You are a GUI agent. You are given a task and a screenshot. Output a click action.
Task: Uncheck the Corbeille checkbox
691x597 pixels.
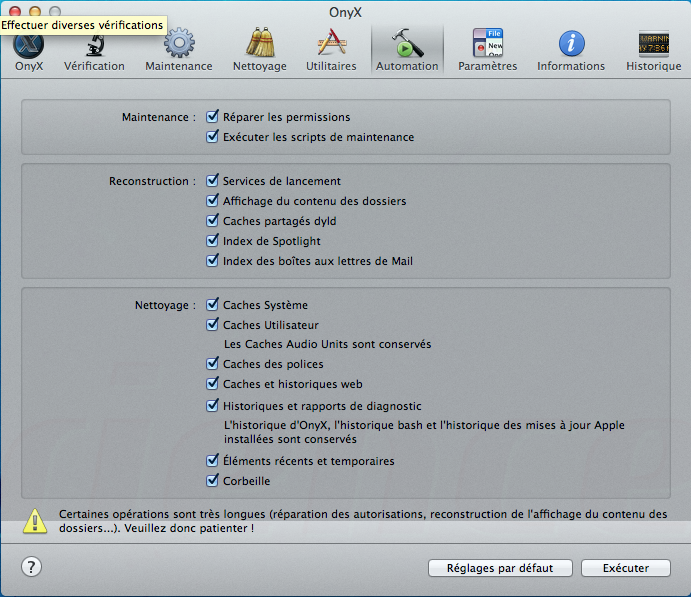pyautogui.click(x=212, y=480)
